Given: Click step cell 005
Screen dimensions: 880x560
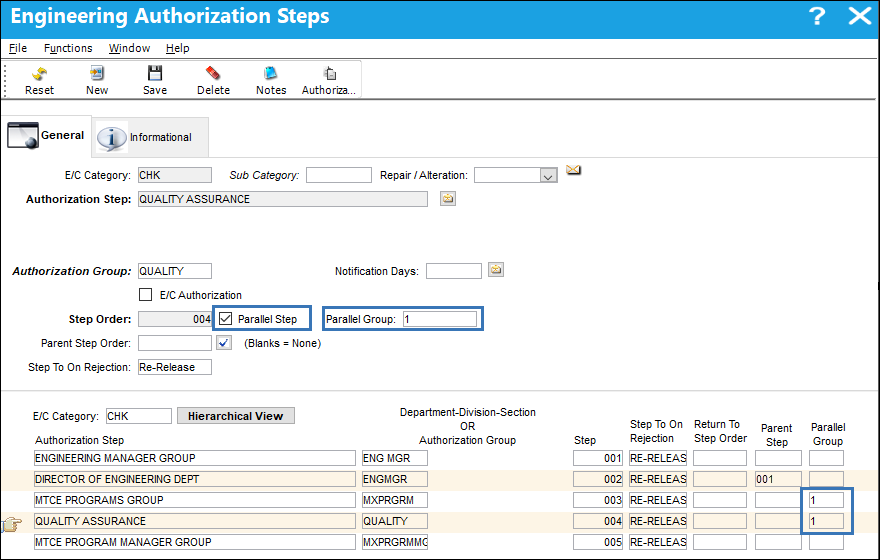Looking at the screenshot, I should tap(598, 542).
